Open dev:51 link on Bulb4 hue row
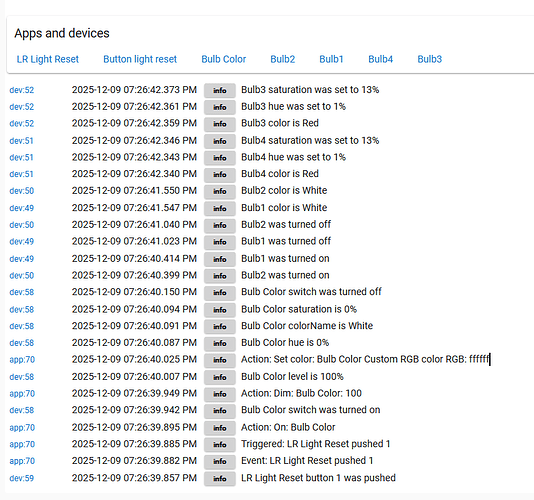The width and height of the screenshot is (534, 500). coord(21,157)
